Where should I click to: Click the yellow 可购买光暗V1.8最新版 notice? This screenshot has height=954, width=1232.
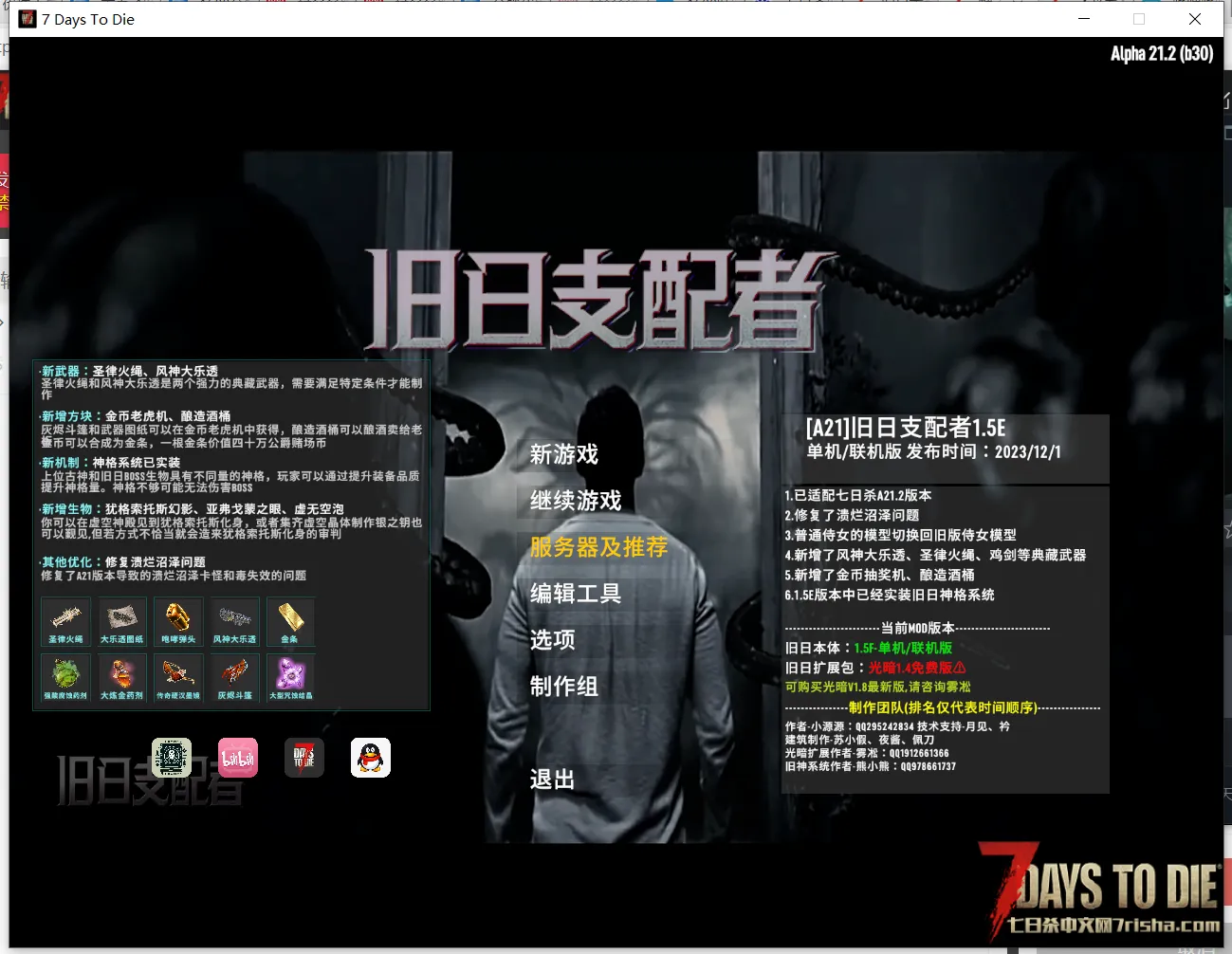pos(878,687)
